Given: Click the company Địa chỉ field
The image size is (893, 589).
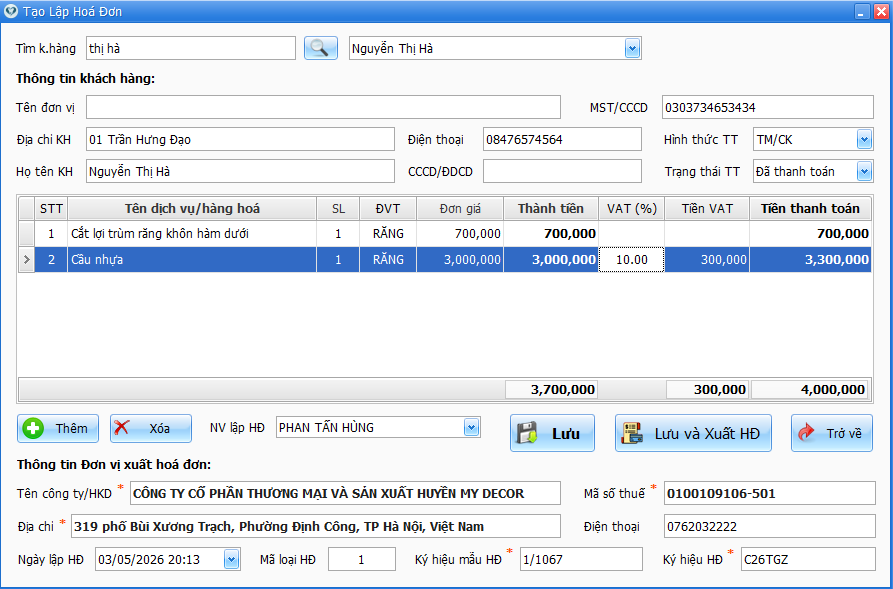Looking at the screenshot, I should [x=316, y=526].
